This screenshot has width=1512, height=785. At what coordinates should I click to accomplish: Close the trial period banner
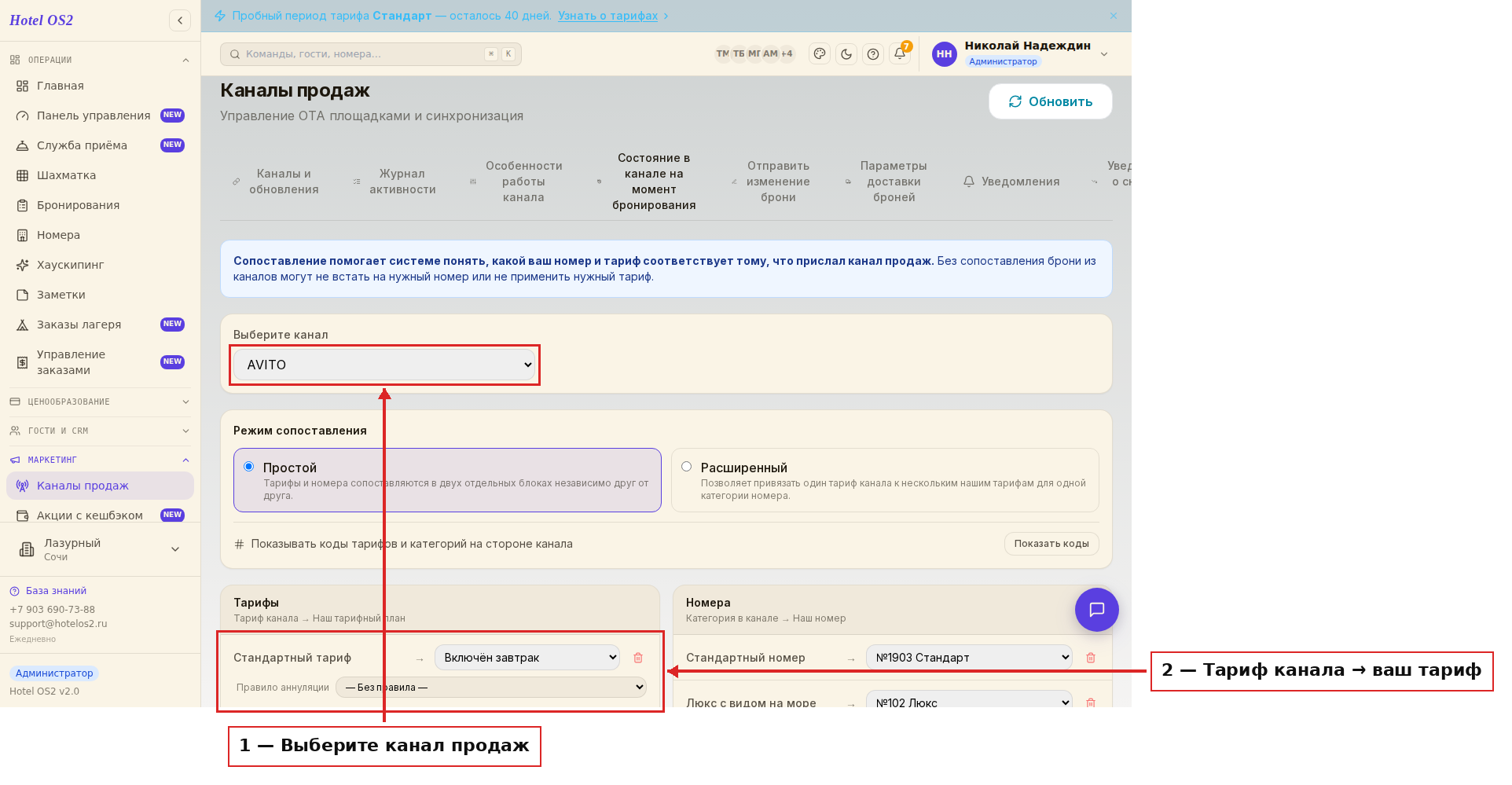[x=1114, y=16]
